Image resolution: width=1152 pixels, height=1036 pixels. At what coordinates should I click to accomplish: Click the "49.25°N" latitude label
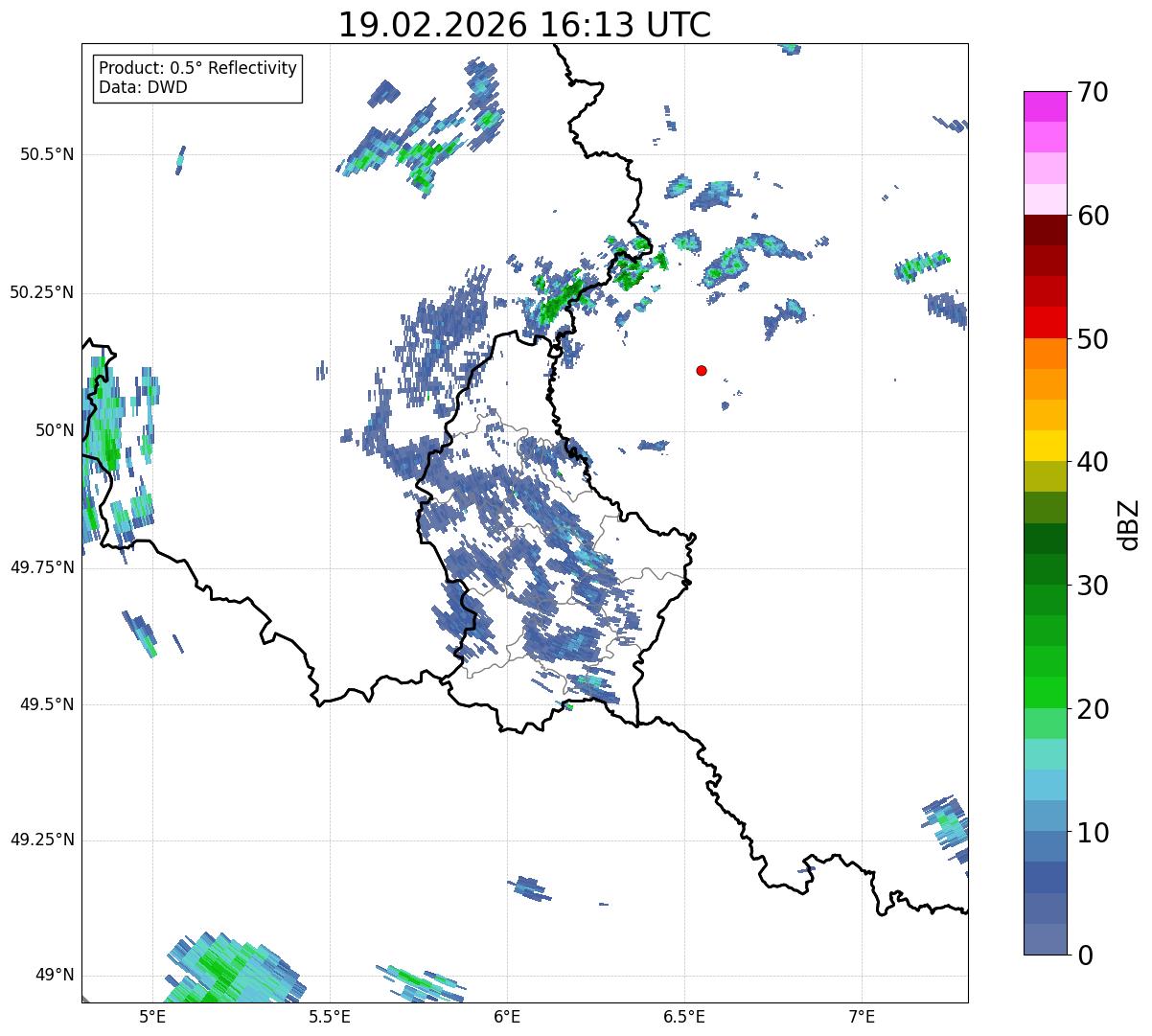pyautogui.click(x=42, y=840)
